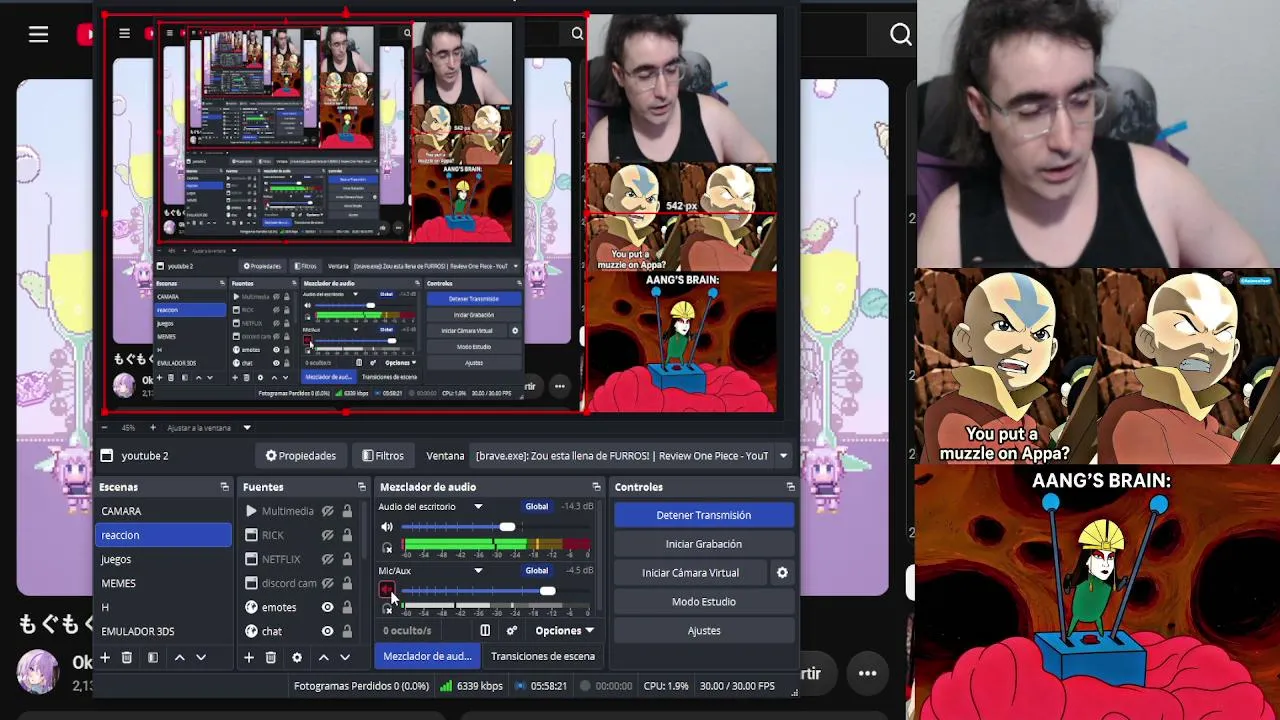1280x720 pixels.
Task: Switch to Mezclador de audio tab
Action: 427,656
